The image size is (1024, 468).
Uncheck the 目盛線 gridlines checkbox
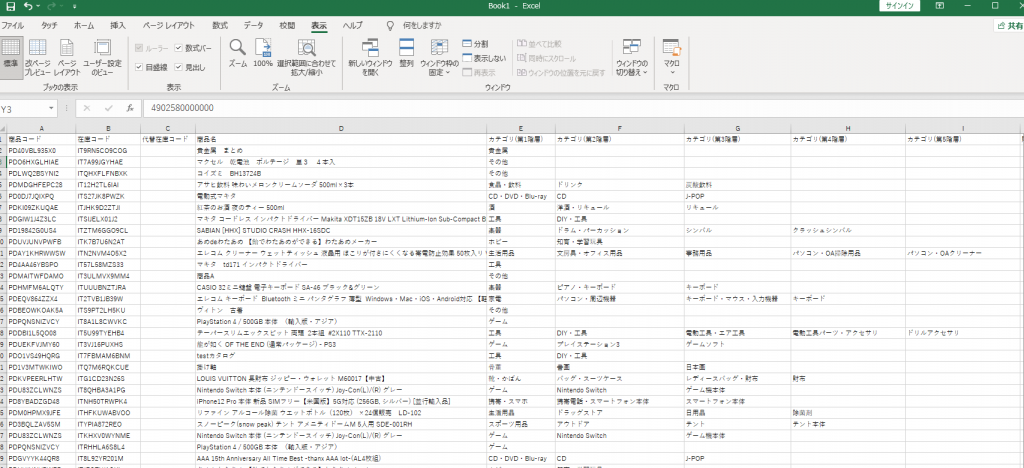(x=139, y=67)
